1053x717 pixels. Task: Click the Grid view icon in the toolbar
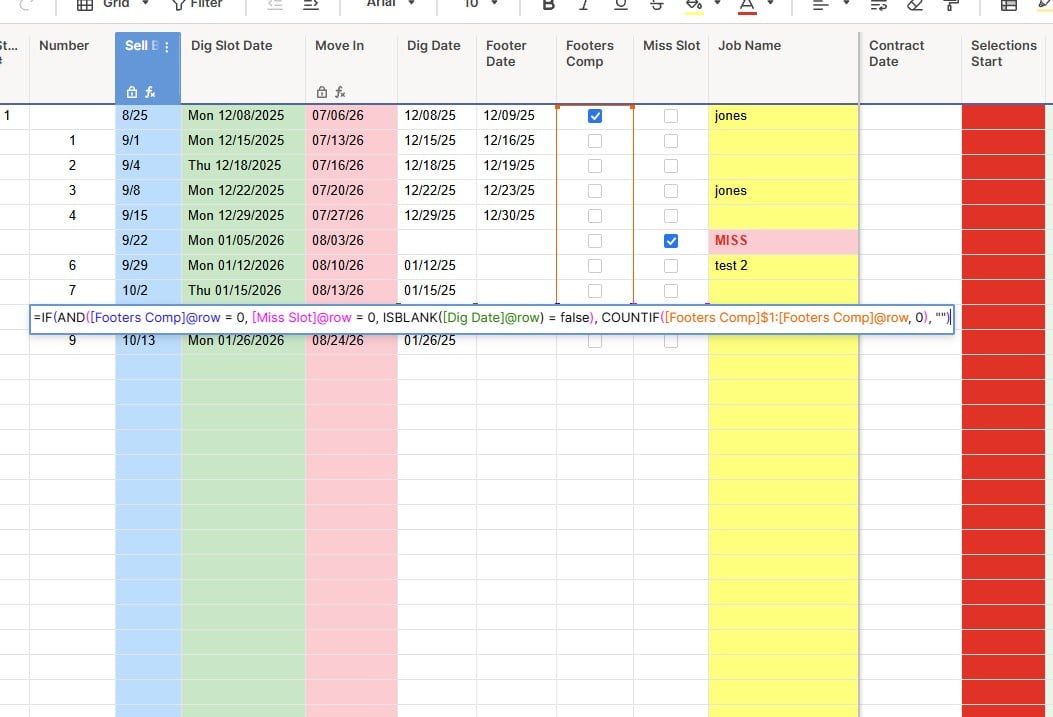[x=85, y=5]
